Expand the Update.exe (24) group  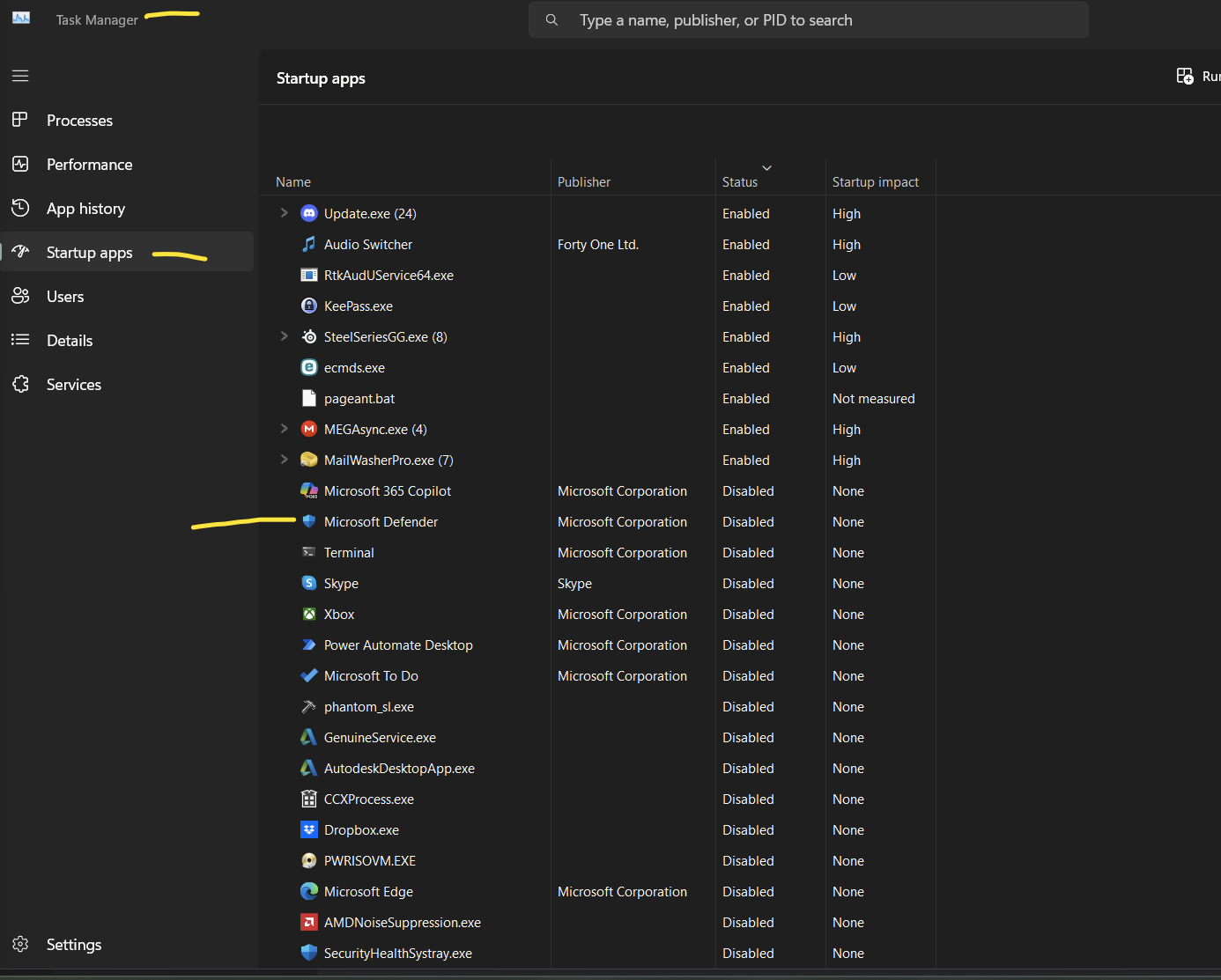284,213
